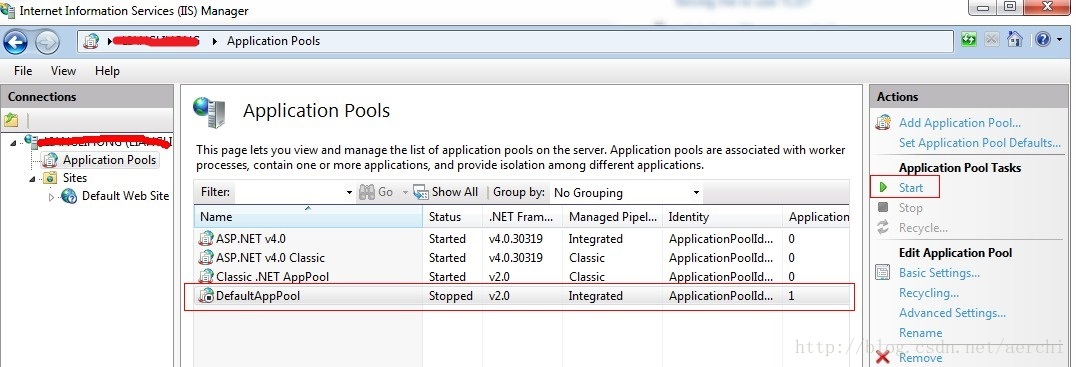1076x367 pixels.
Task: Click the Basic Settings icon in Actions
Action: click(883, 273)
